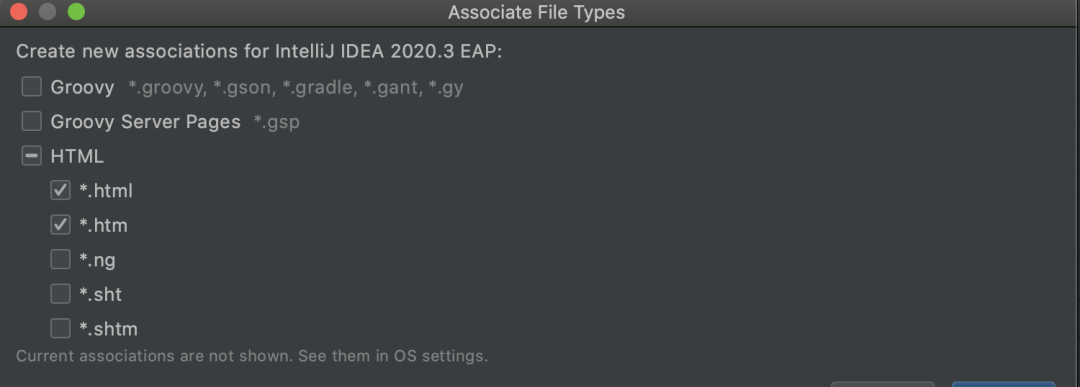Select the *.shtm extension checkbox
The height and width of the screenshot is (387, 1080).
point(61,328)
